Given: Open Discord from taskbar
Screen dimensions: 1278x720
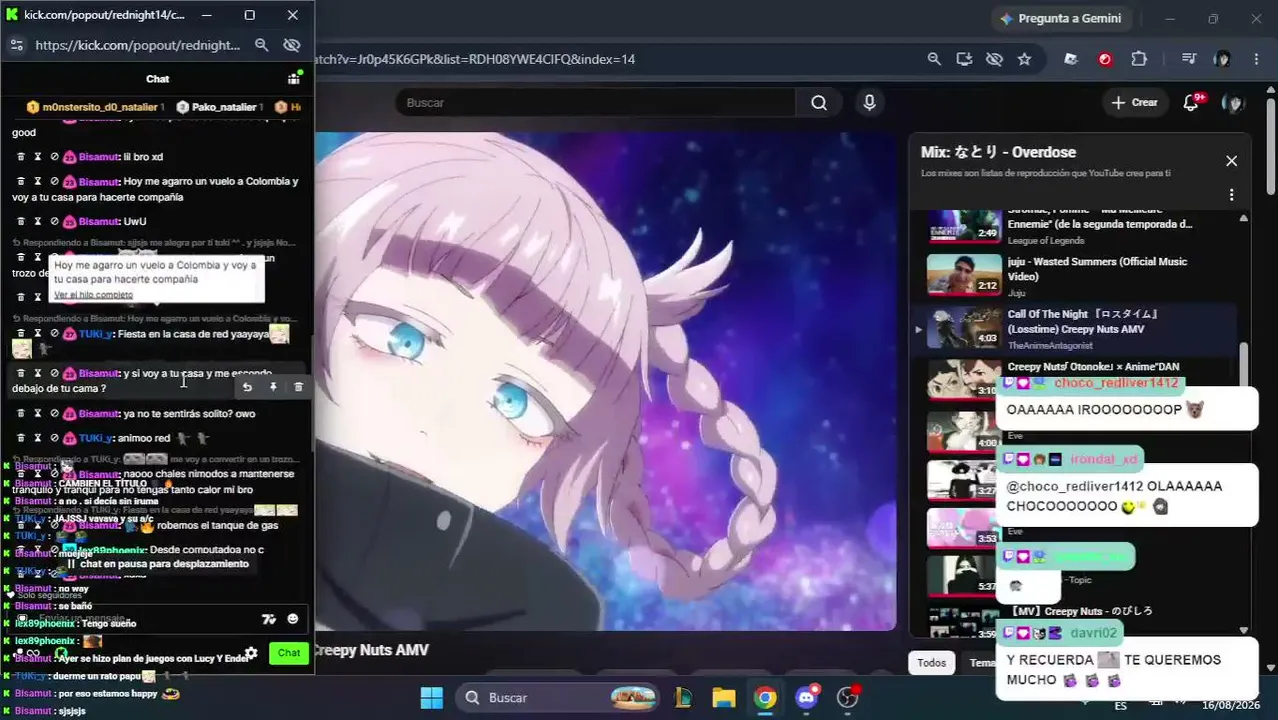Looking at the screenshot, I should pyautogui.click(x=807, y=697).
